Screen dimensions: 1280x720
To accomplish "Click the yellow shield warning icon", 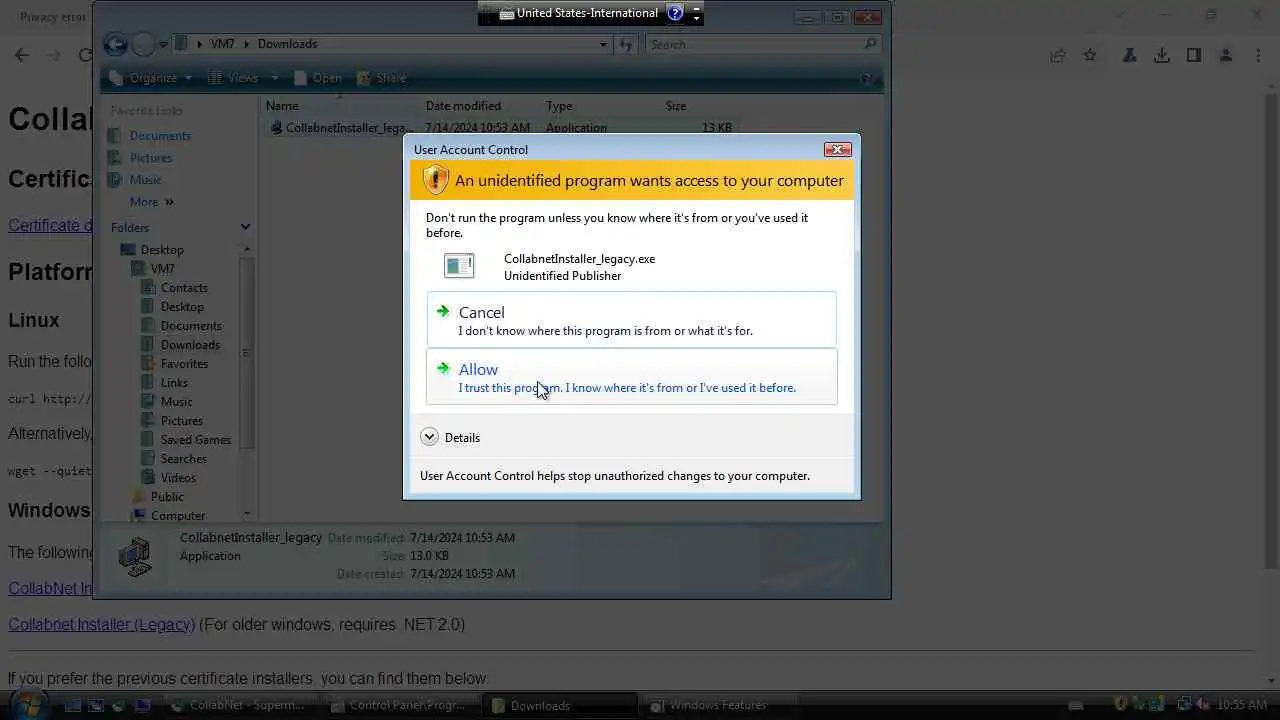I will coord(435,180).
